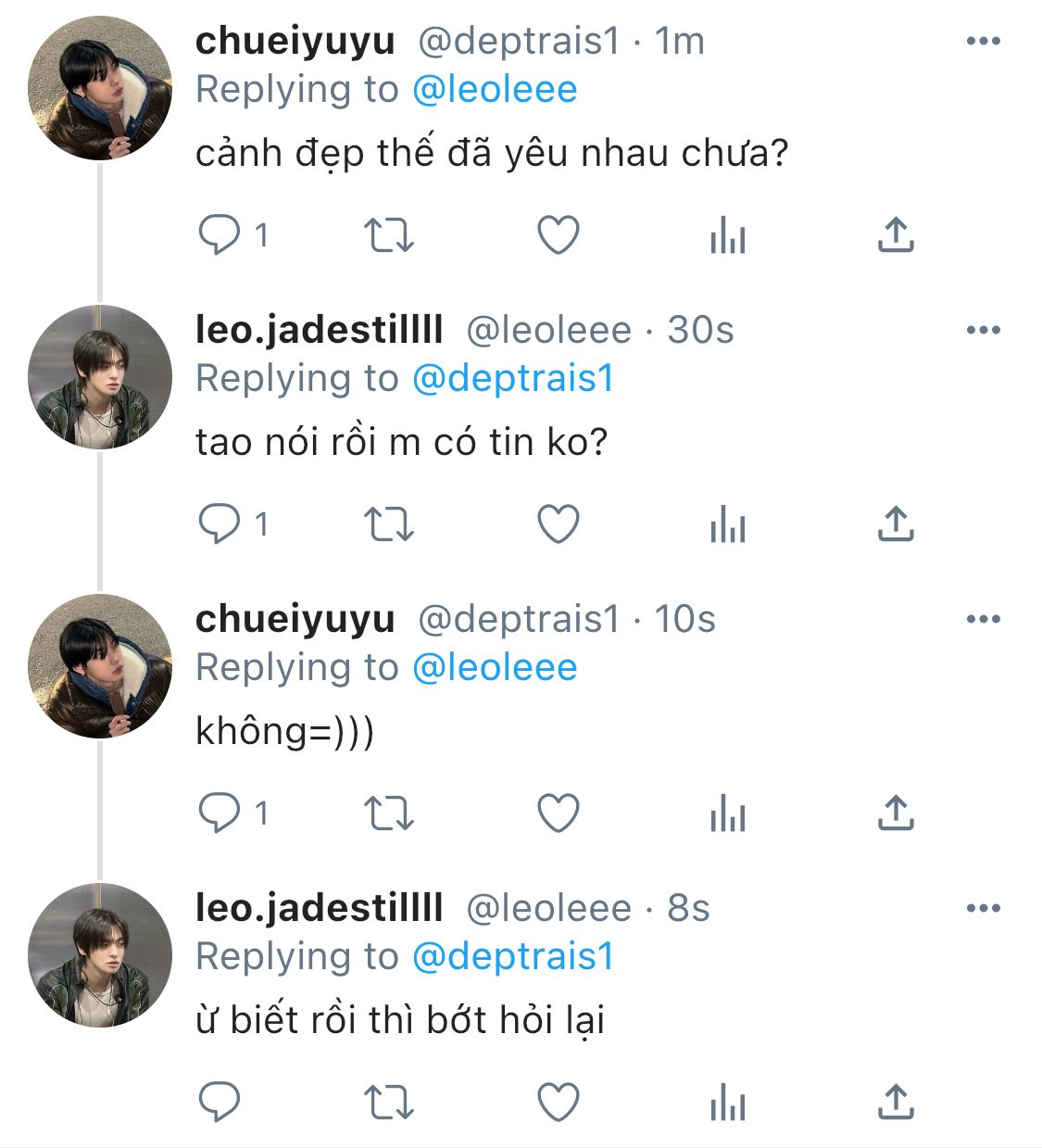Open more options for the 1m tweet
Image resolution: width=1042 pixels, height=1148 pixels.
click(983, 42)
